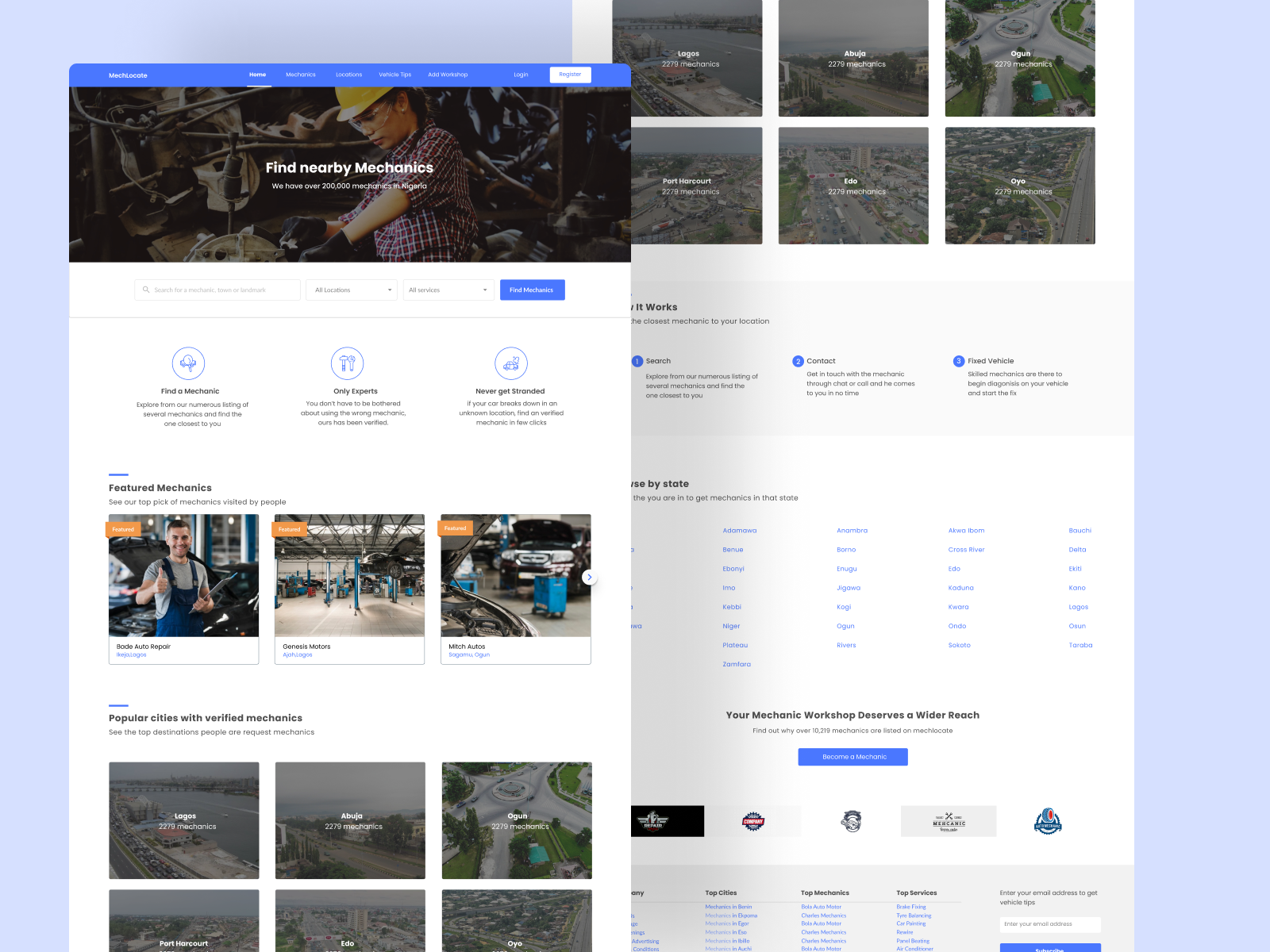Open the Login link
The width and height of the screenshot is (1270, 952).
coord(521,75)
